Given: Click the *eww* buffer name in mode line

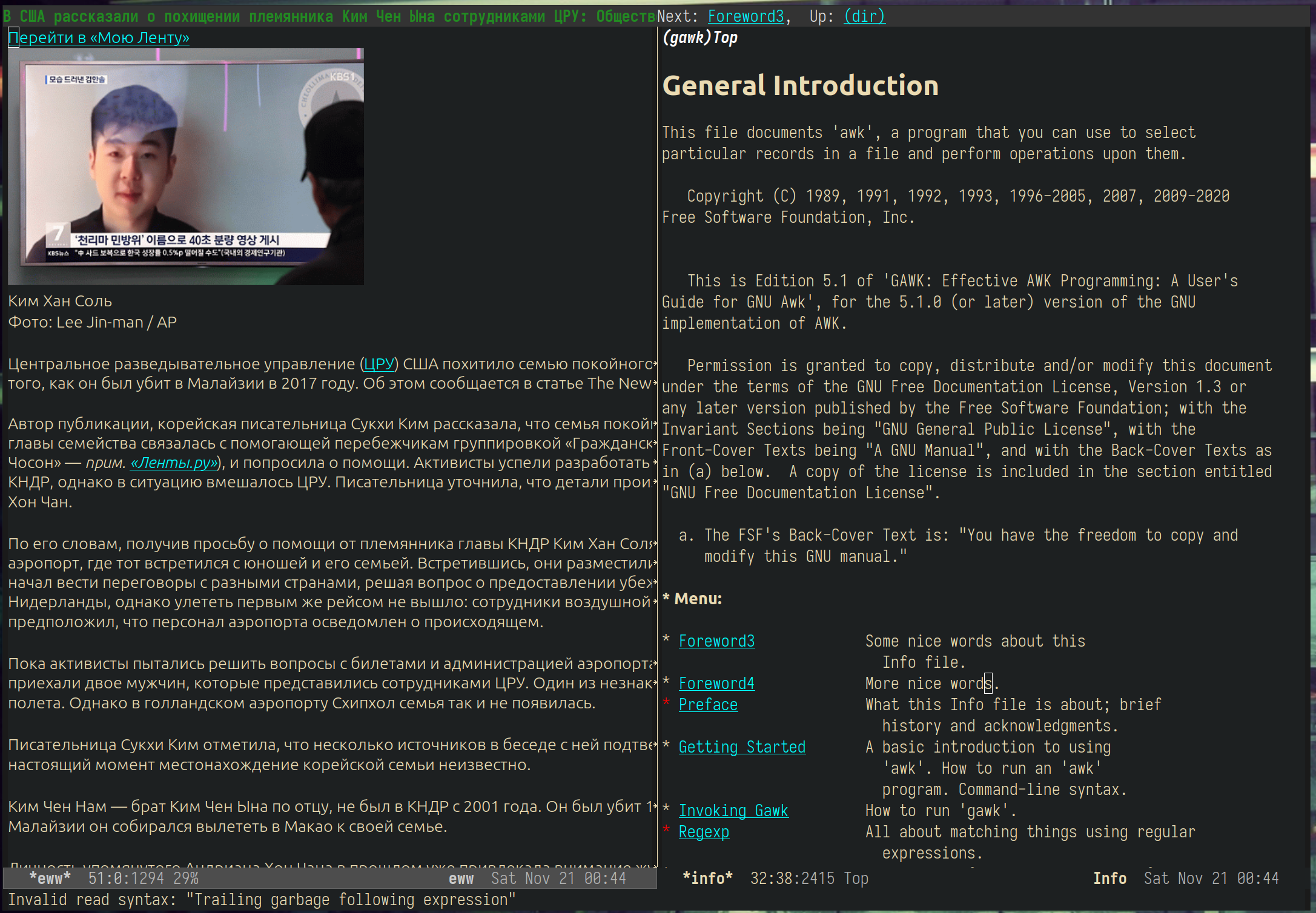Looking at the screenshot, I should (50, 878).
